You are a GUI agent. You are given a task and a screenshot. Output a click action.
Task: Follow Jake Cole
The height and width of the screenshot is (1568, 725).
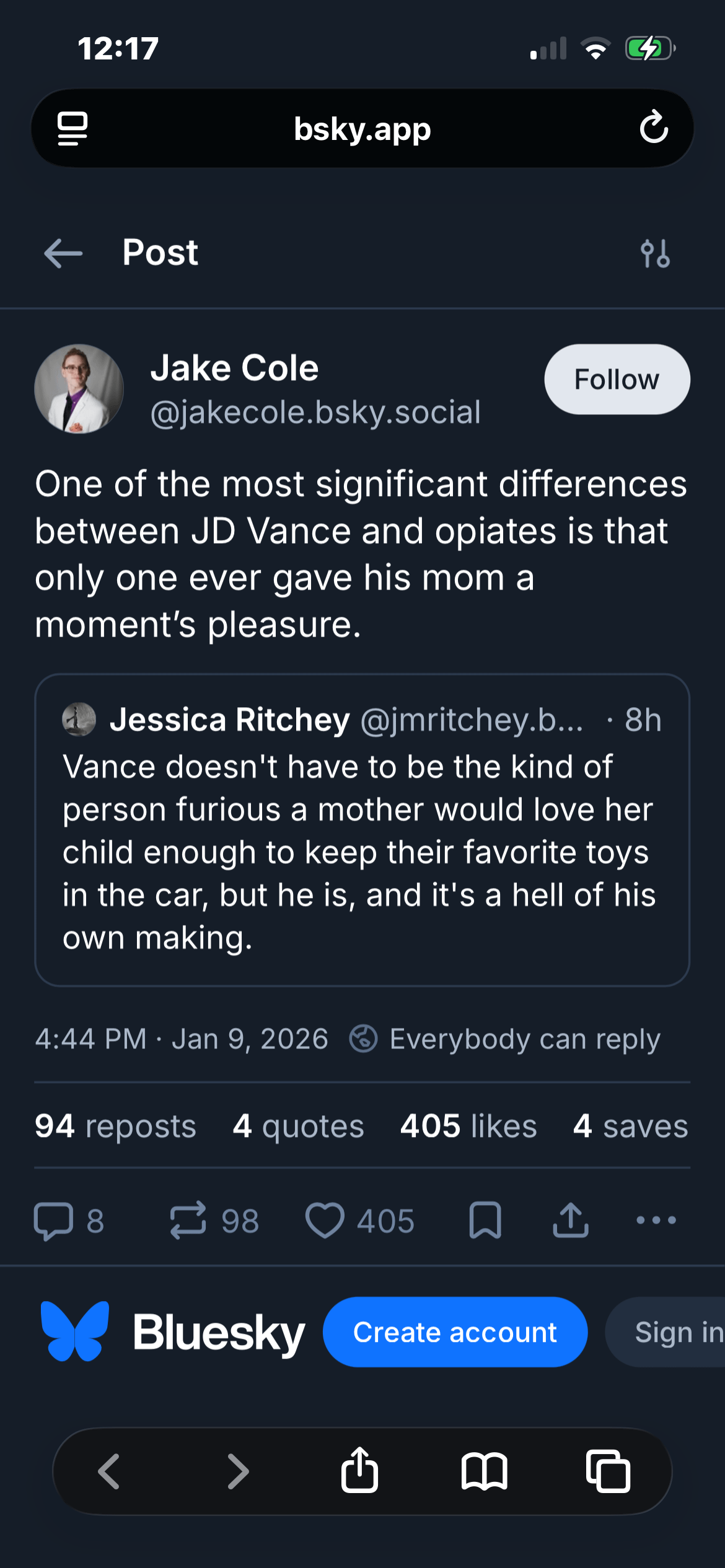[x=617, y=380]
